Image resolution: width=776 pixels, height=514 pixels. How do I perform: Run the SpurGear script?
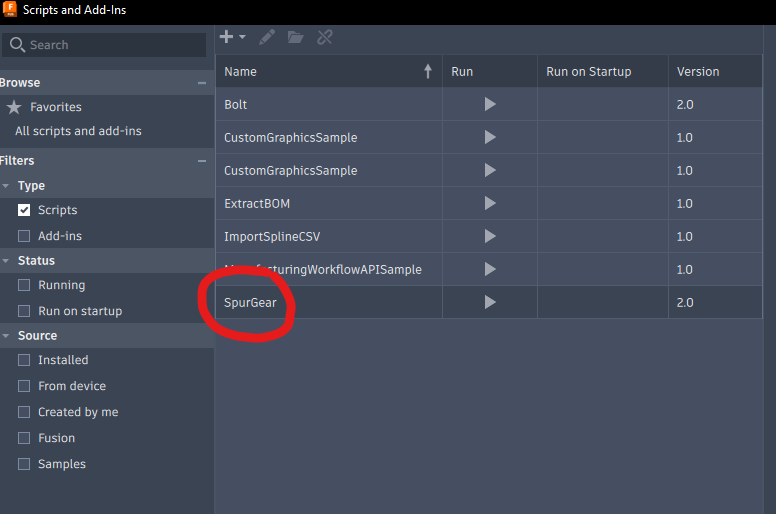tap(490, 302)
